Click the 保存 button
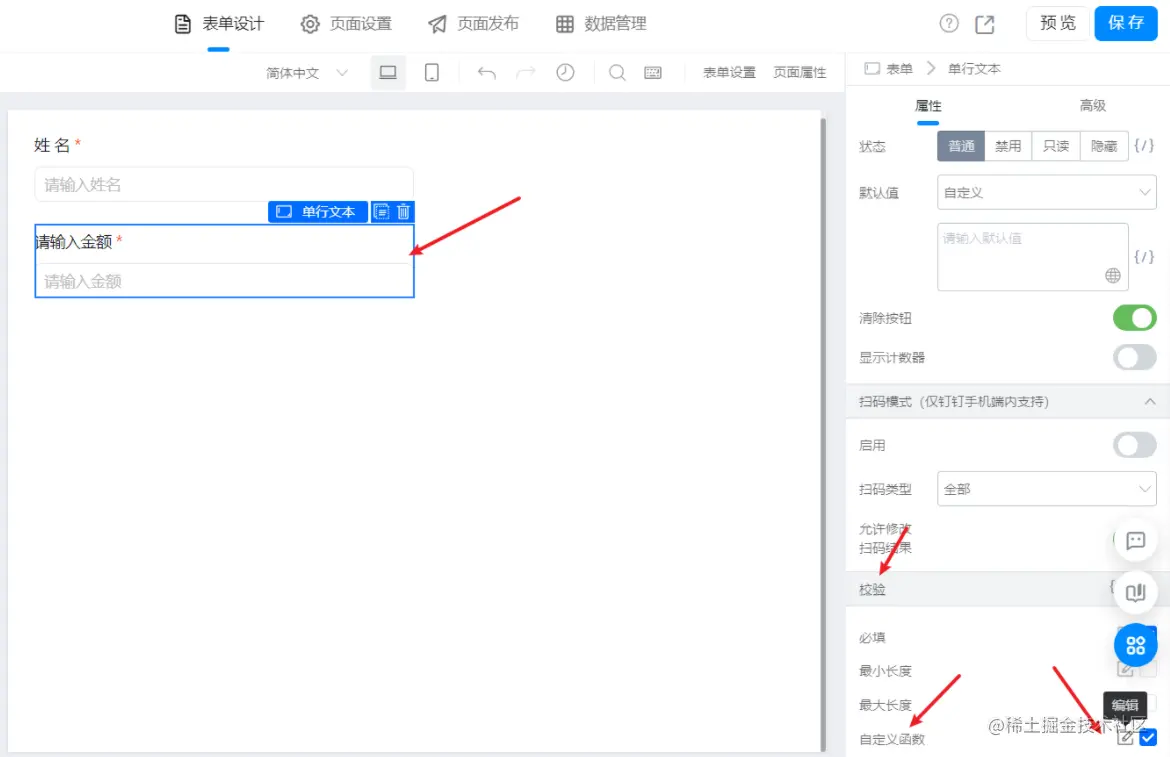This screenshot has height=757, width=1170. click(x=1126, y=24)
